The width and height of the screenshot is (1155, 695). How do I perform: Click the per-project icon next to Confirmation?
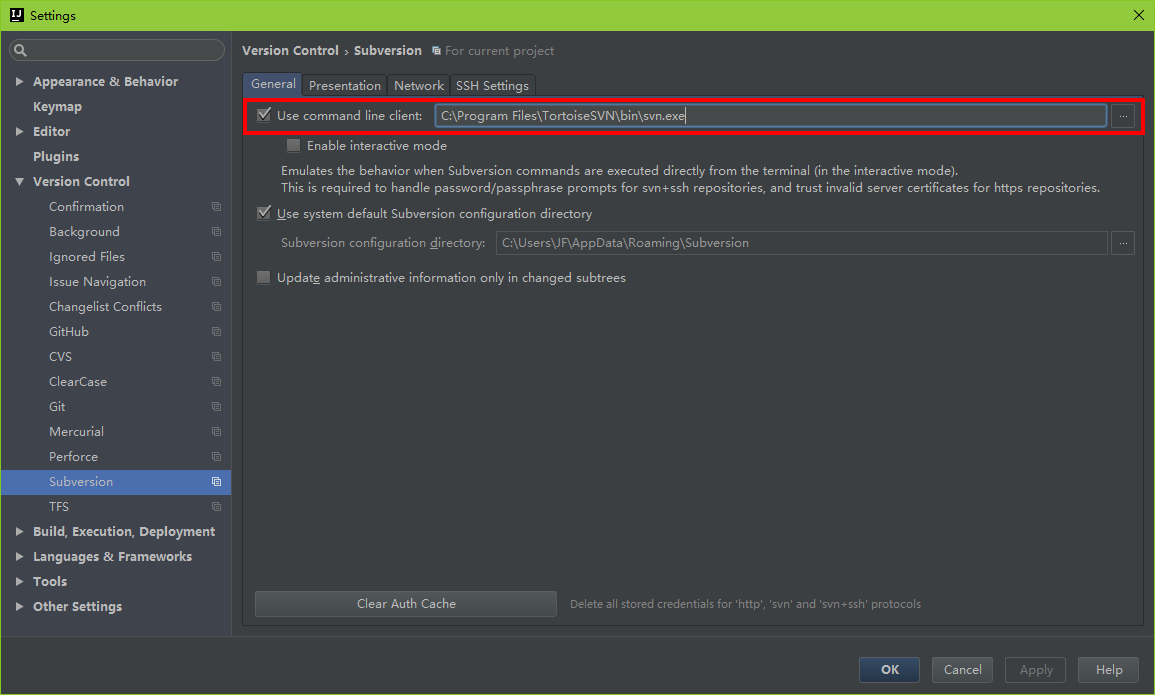coord(216,207)
